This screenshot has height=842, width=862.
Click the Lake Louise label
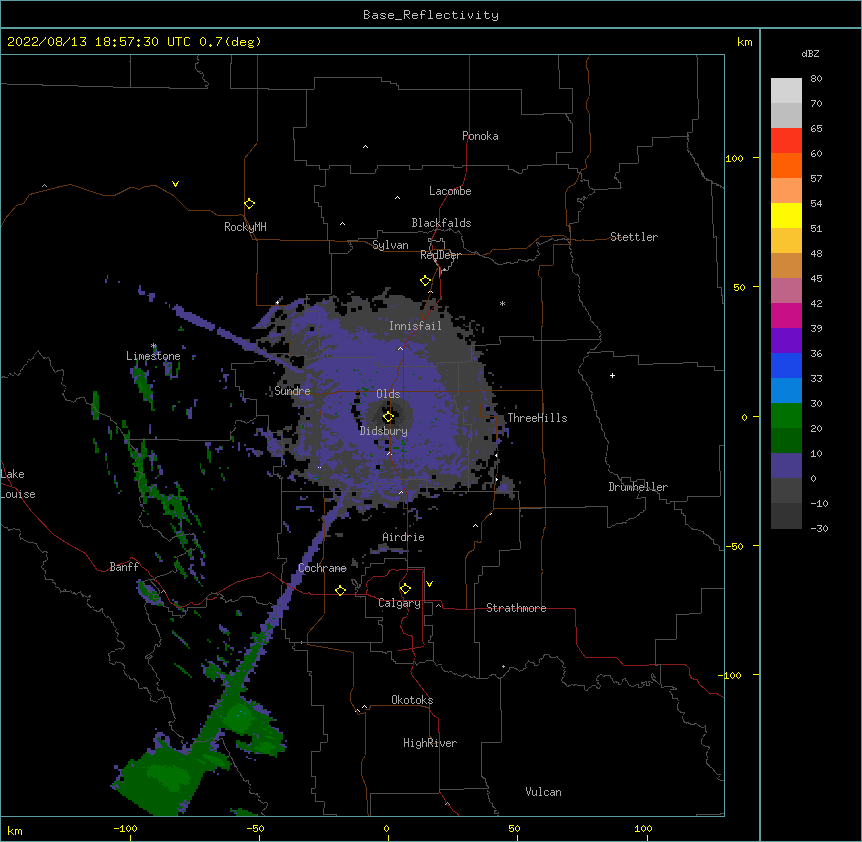pyautogui.click(x=18, y=484)
